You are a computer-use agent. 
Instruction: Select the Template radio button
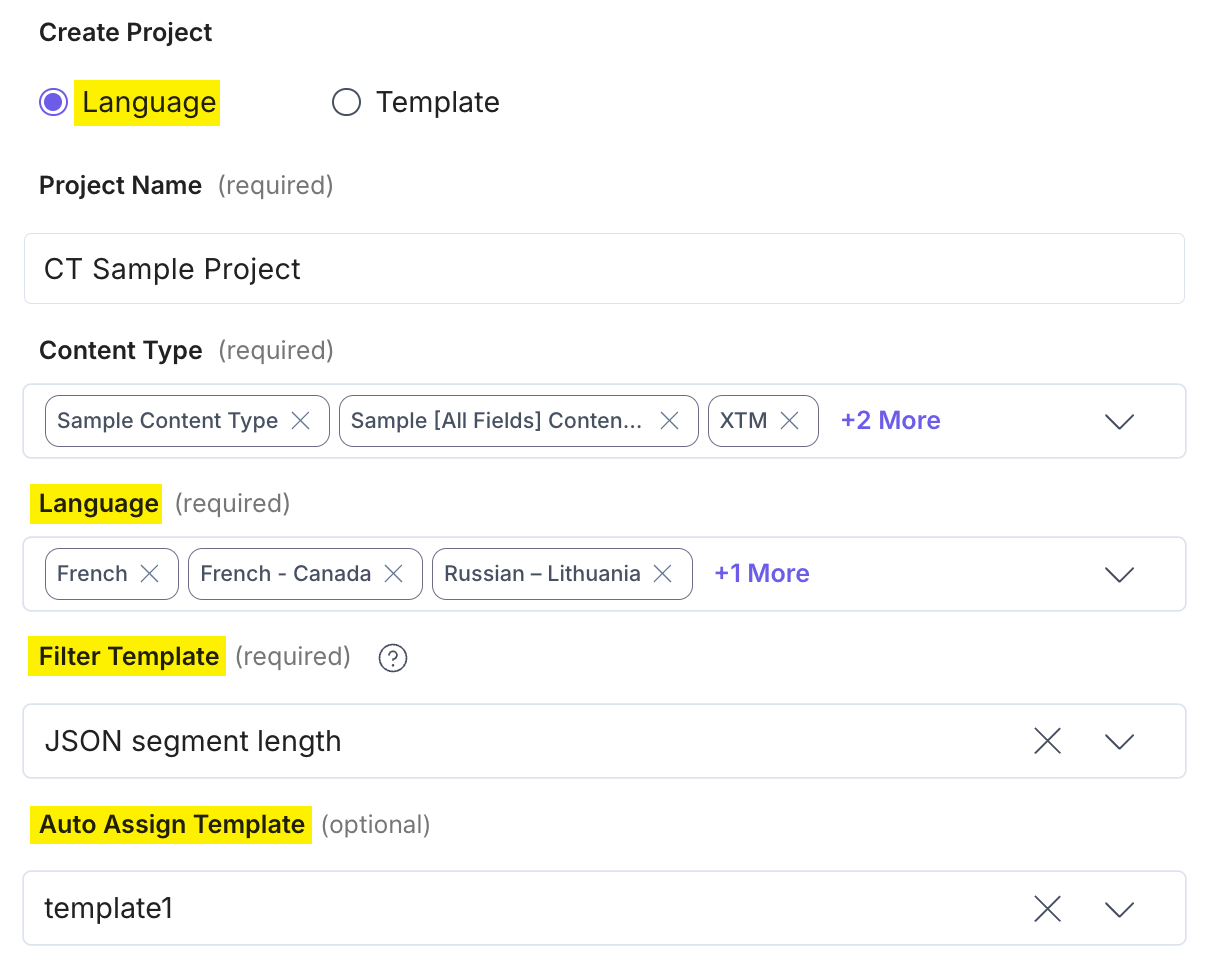(x=345, y=102)
